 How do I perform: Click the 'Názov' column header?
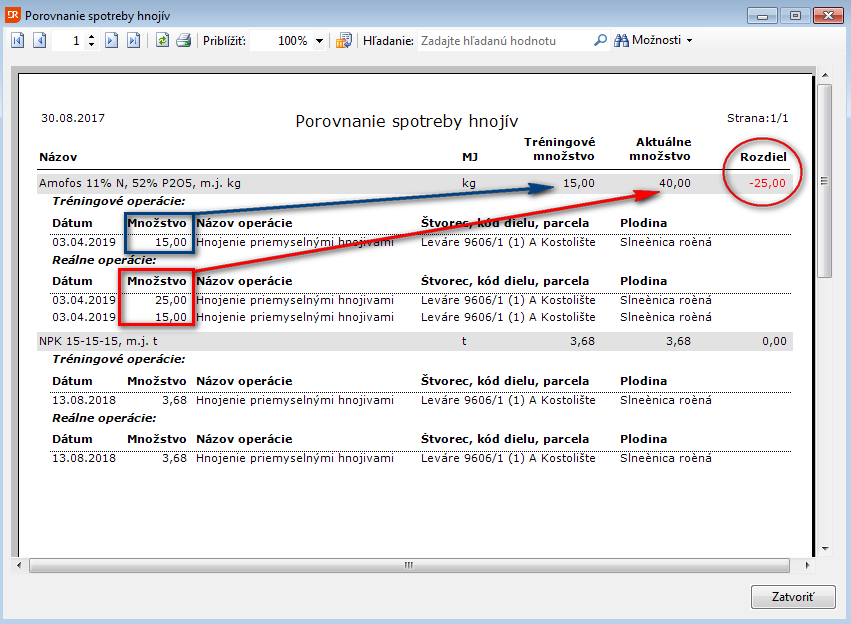point(58,157)
